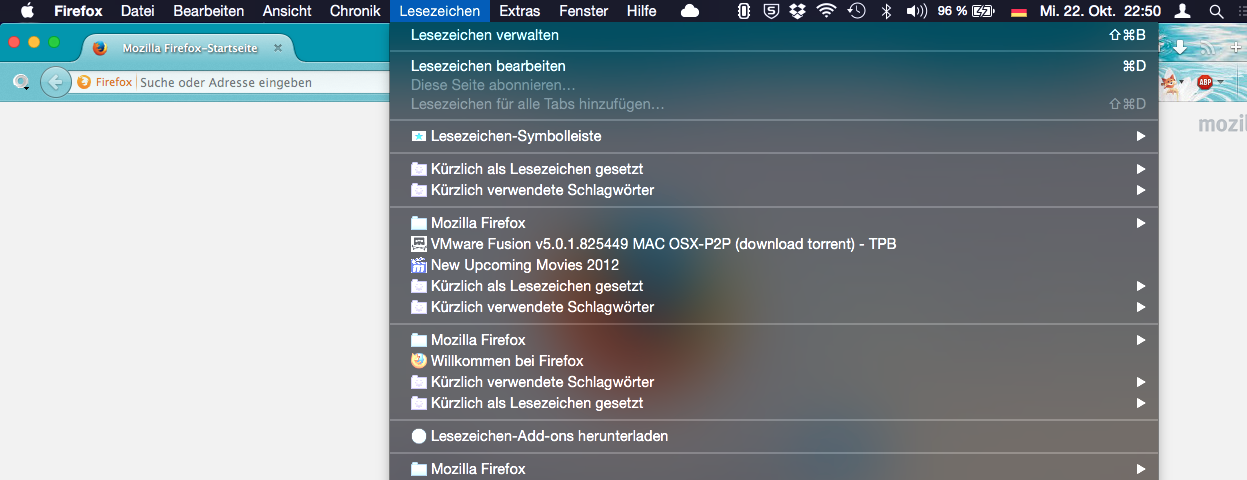Select Lesezeichen-Add-ons herunterladen
Image resolution: width=1247 pixels, height=480 pixels.
[774, 436]
